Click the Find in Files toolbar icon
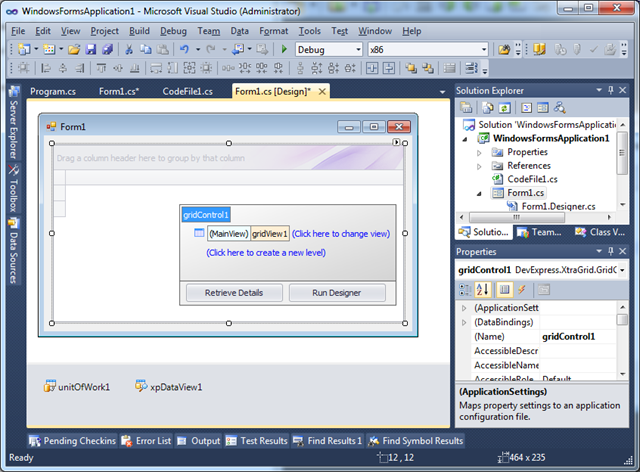Viewport: 640px width, 472px height. tap(504, 50)
